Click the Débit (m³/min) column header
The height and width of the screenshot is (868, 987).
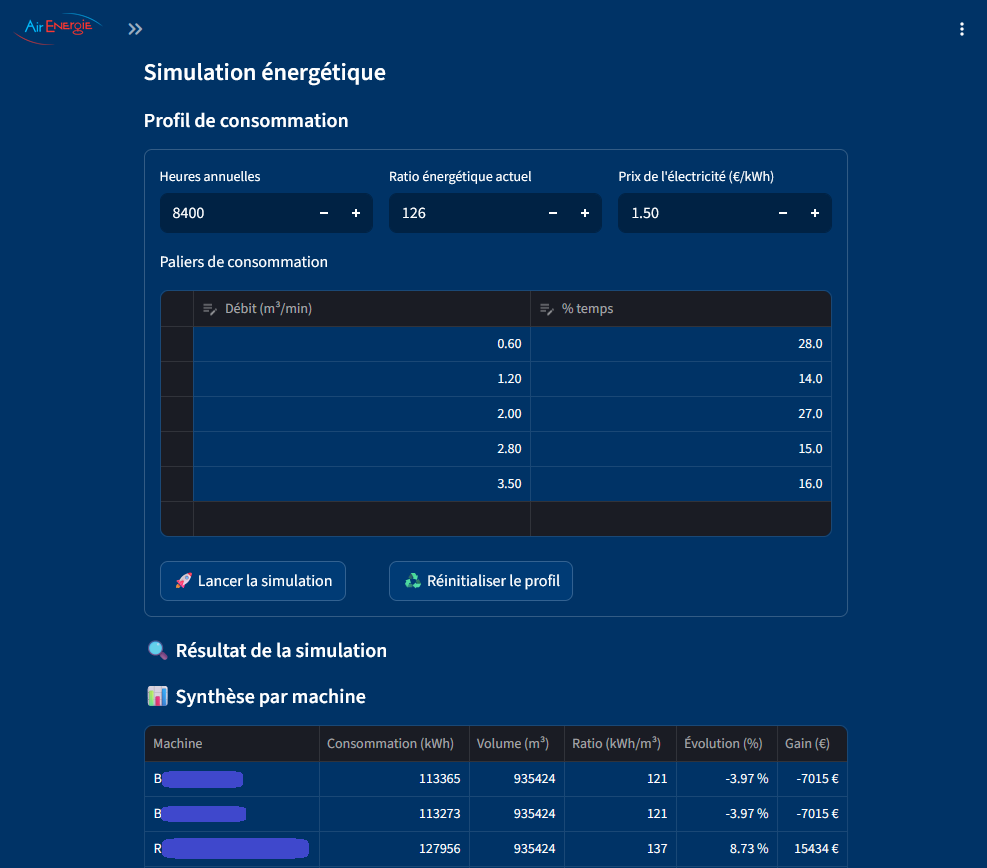362,308
